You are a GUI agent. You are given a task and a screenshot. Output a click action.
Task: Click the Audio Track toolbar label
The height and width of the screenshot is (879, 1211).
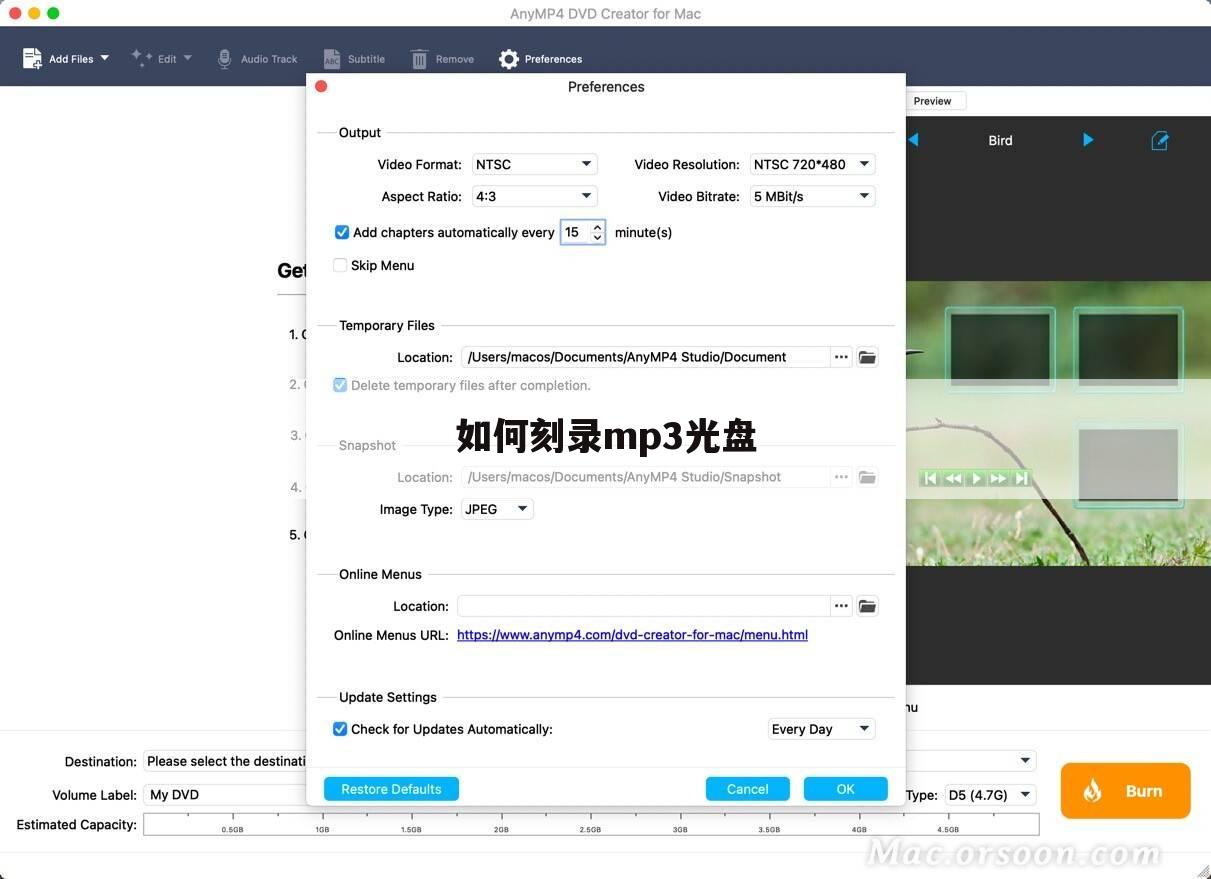269,59
